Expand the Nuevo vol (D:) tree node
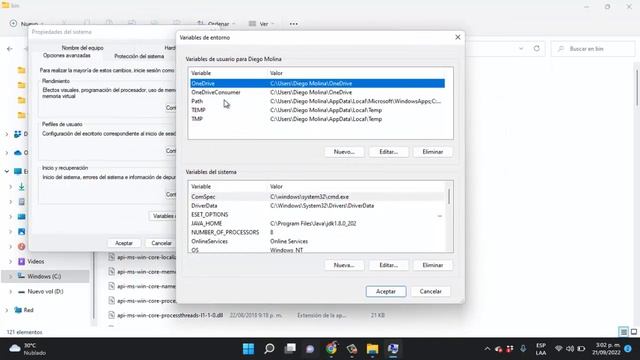 coord(11,291)
